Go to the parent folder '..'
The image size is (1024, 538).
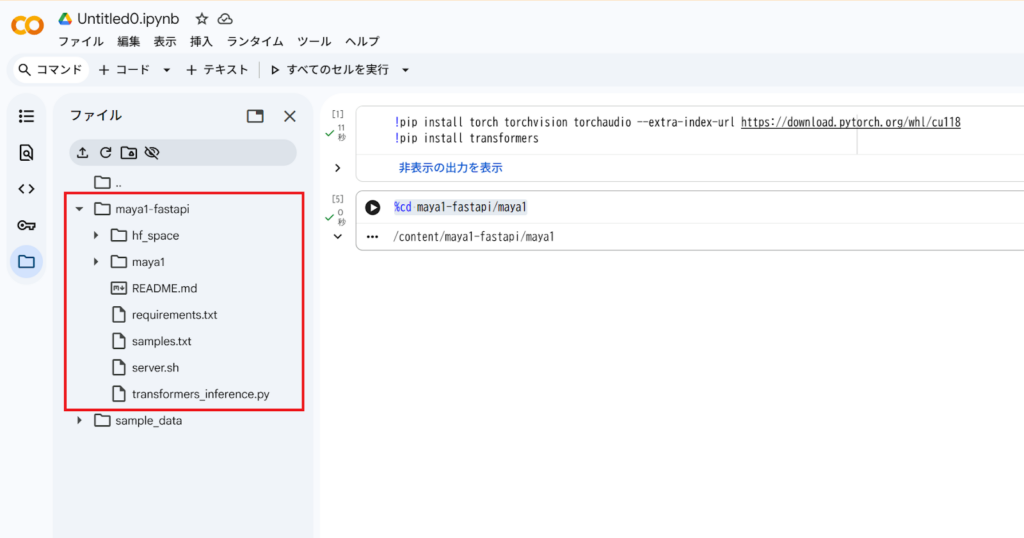pos(118,183)
